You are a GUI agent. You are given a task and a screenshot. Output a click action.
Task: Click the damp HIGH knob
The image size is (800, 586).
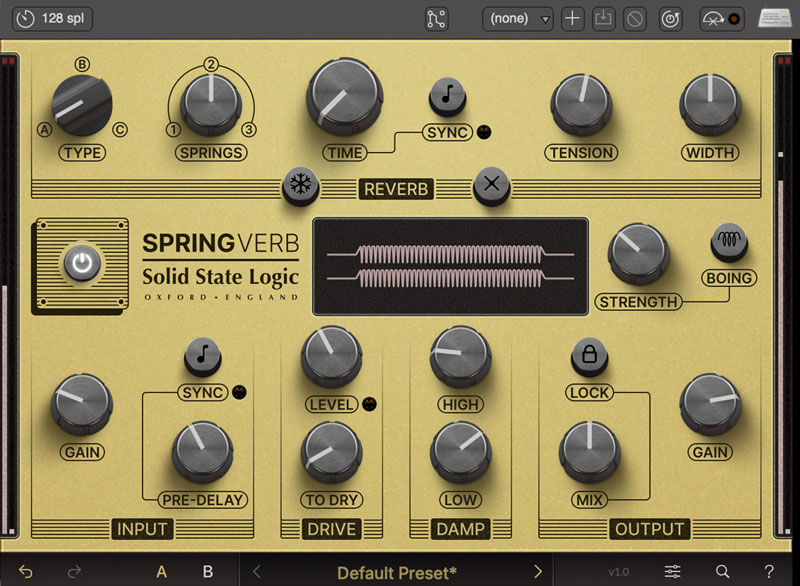click(461, 356)
